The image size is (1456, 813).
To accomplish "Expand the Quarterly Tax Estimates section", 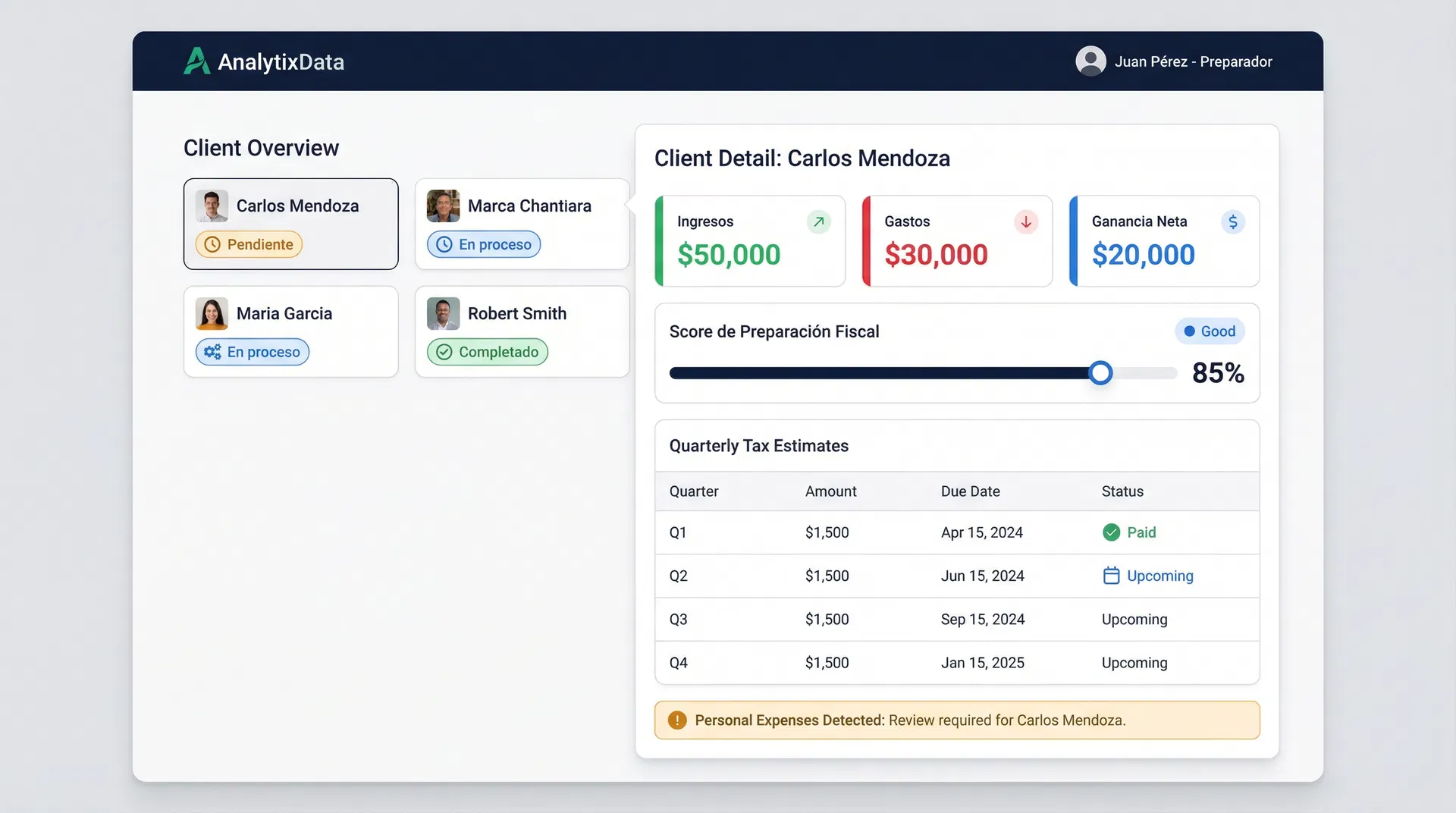I will click(758, 446).
